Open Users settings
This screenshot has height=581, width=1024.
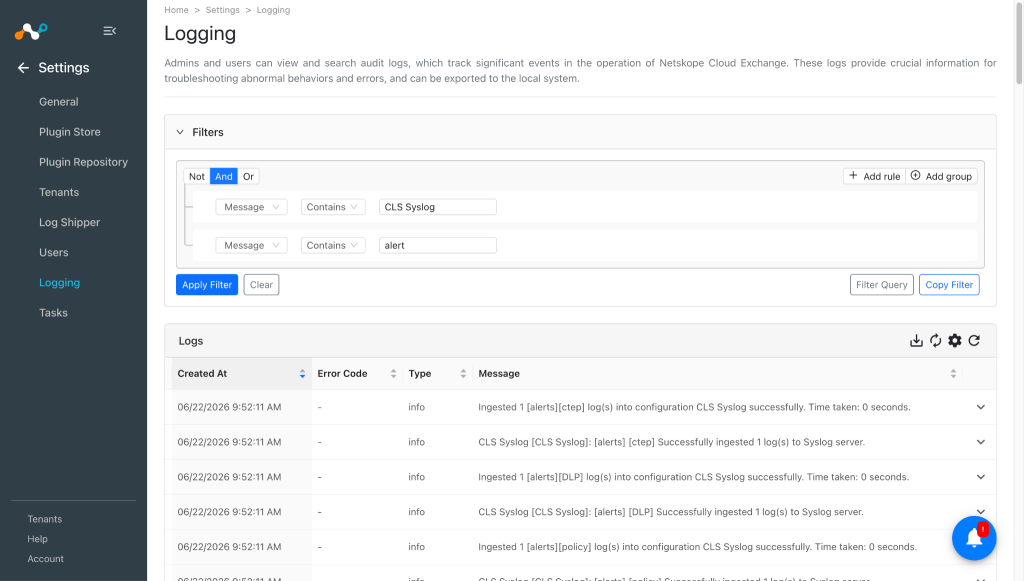(54, 252)
